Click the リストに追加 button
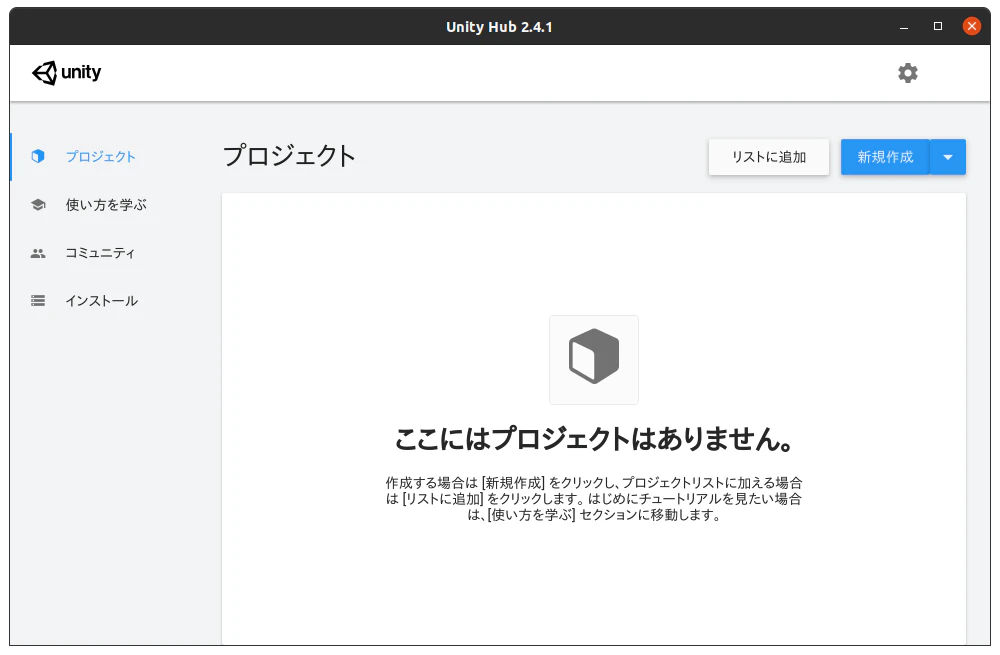The width and height of the screenshot is (1000, 655). coord(768,157)
